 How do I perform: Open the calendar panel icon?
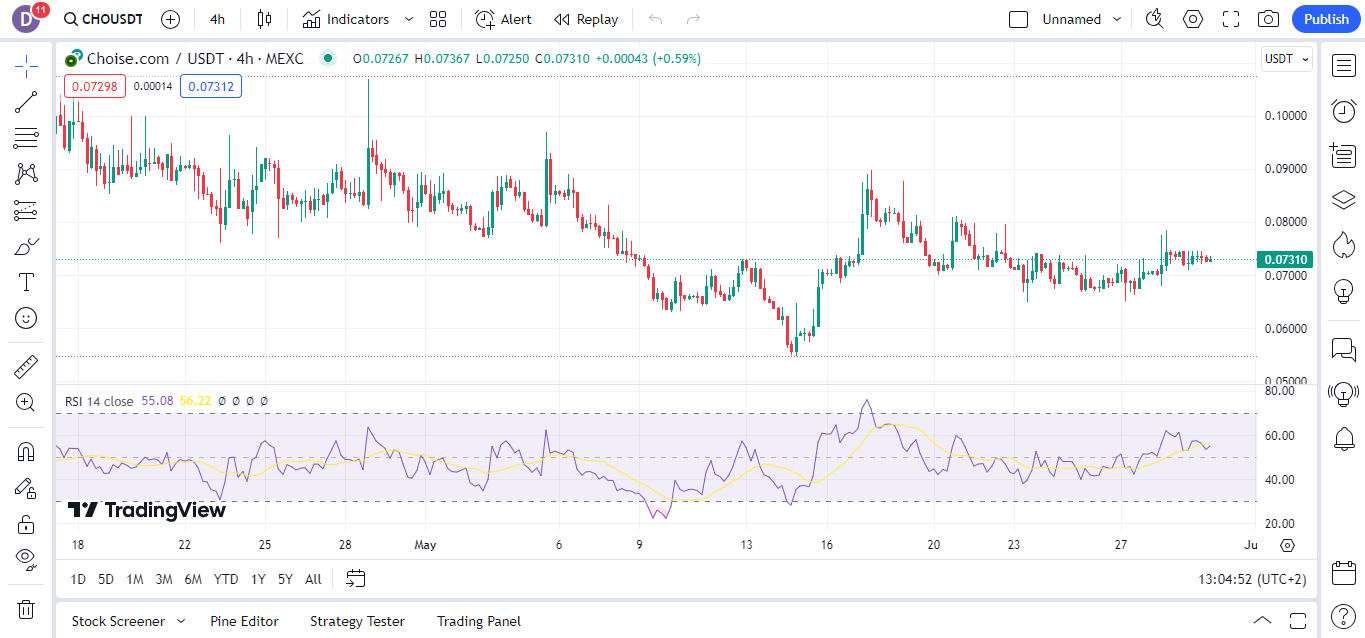1343,573
